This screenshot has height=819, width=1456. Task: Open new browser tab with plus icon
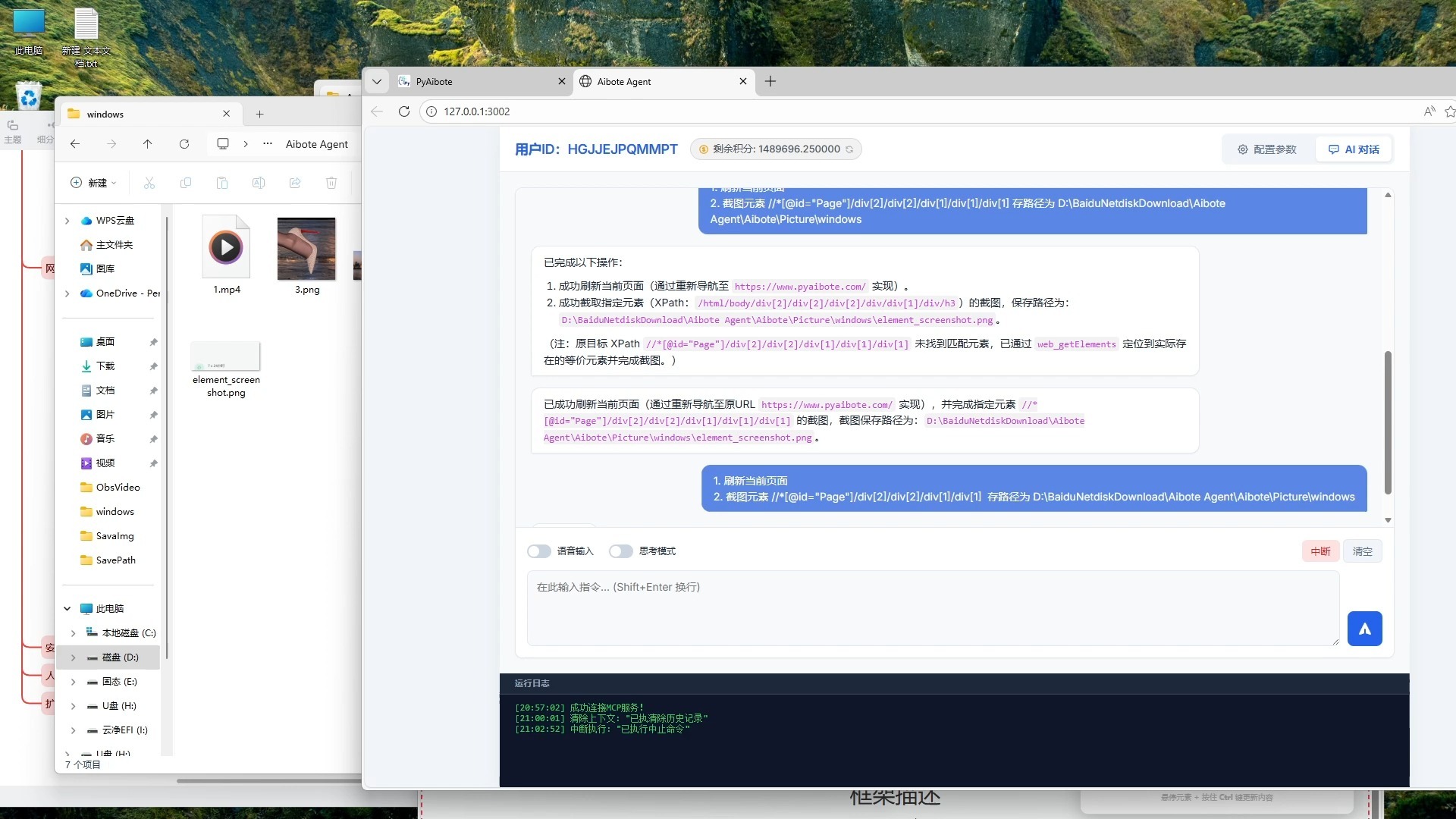[x=770, y=81]
